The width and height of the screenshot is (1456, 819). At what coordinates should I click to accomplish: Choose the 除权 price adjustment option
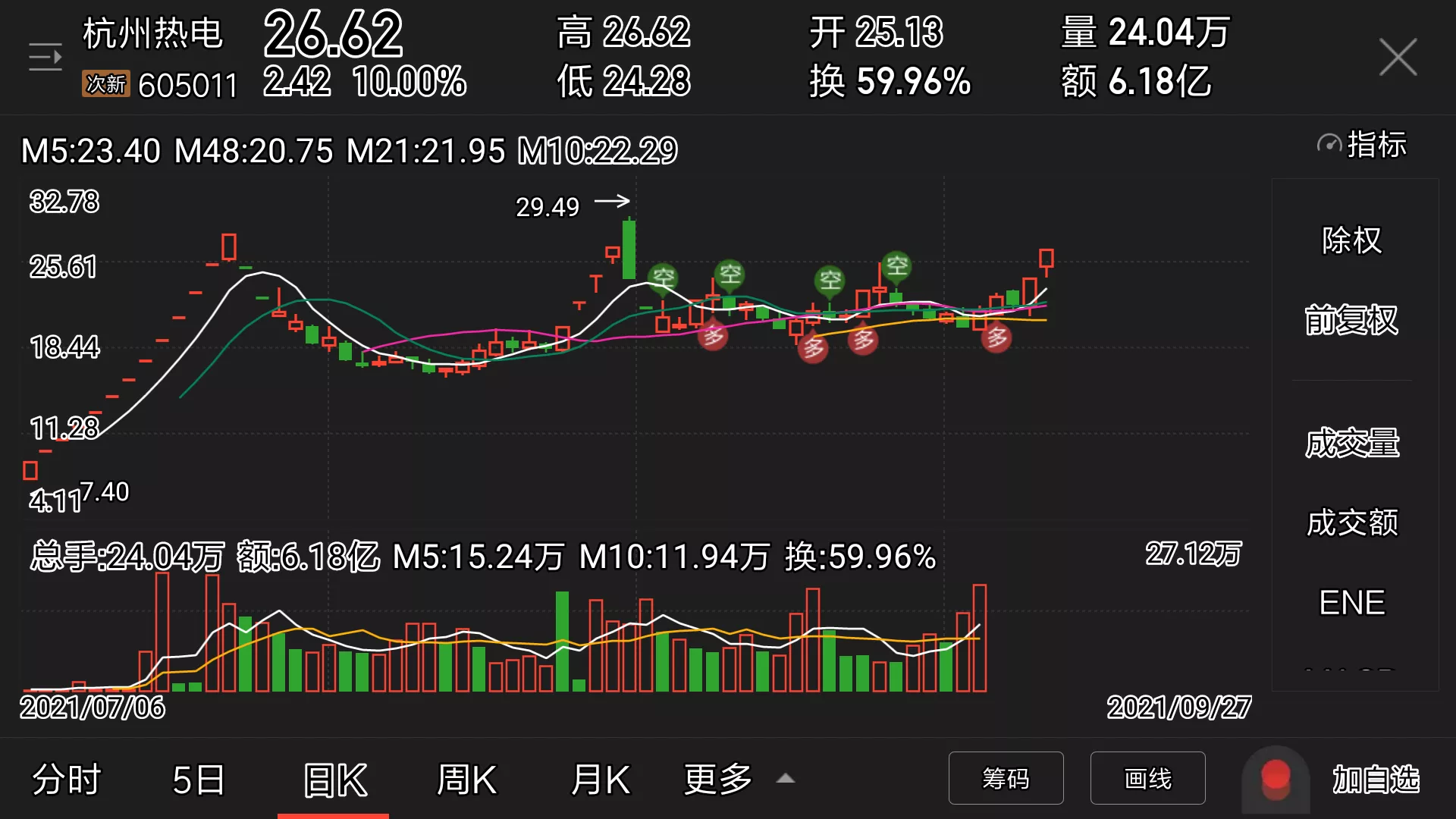tap(1352, 240)
